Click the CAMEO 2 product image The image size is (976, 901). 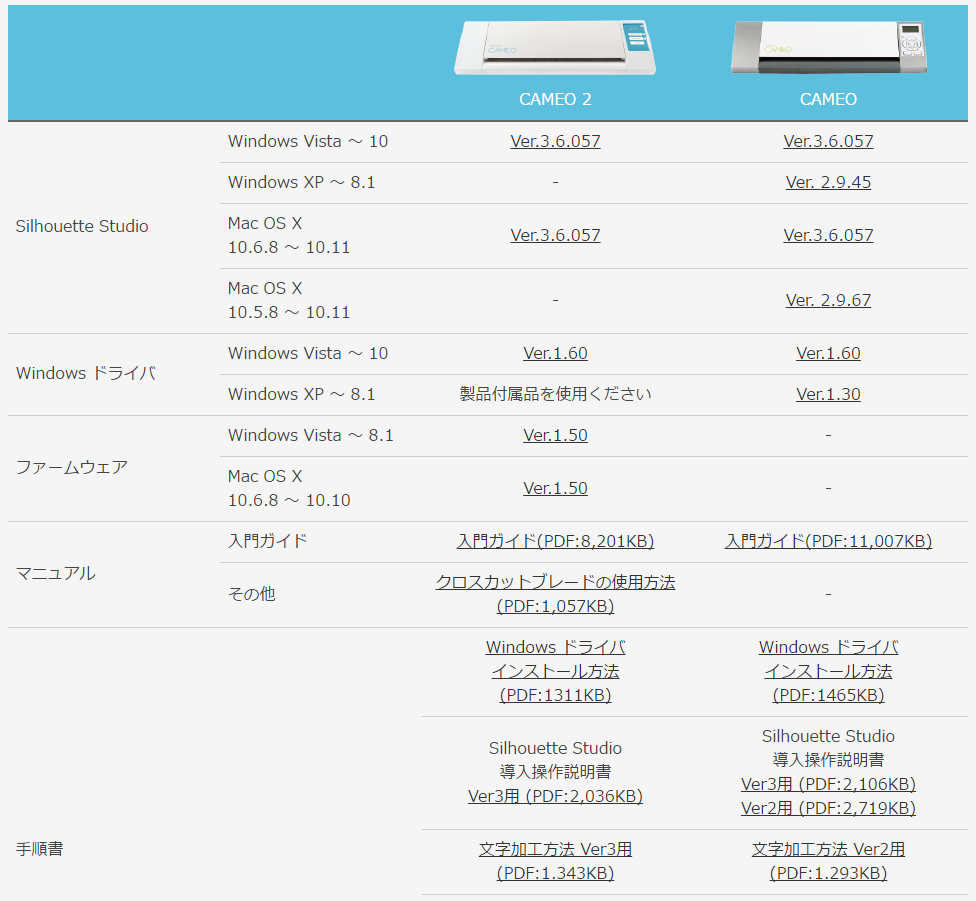coord(555,48)
